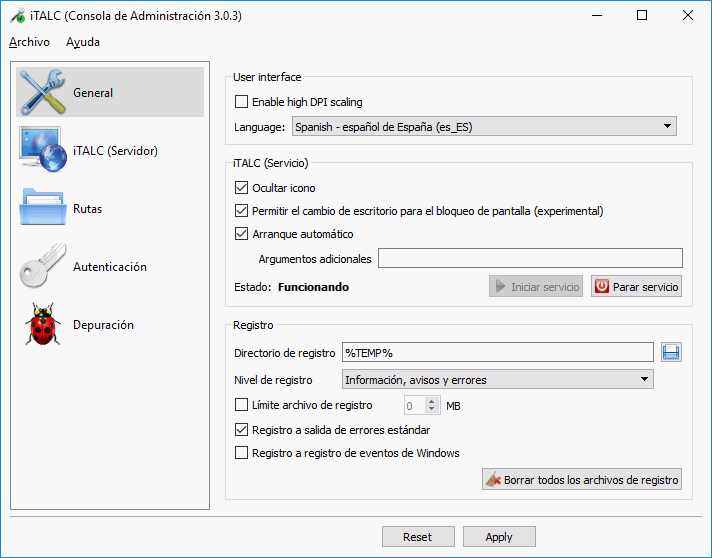Disable Arranque automático checkbox
This screenshot has height=558, width=712.
(x=241, y=234)
